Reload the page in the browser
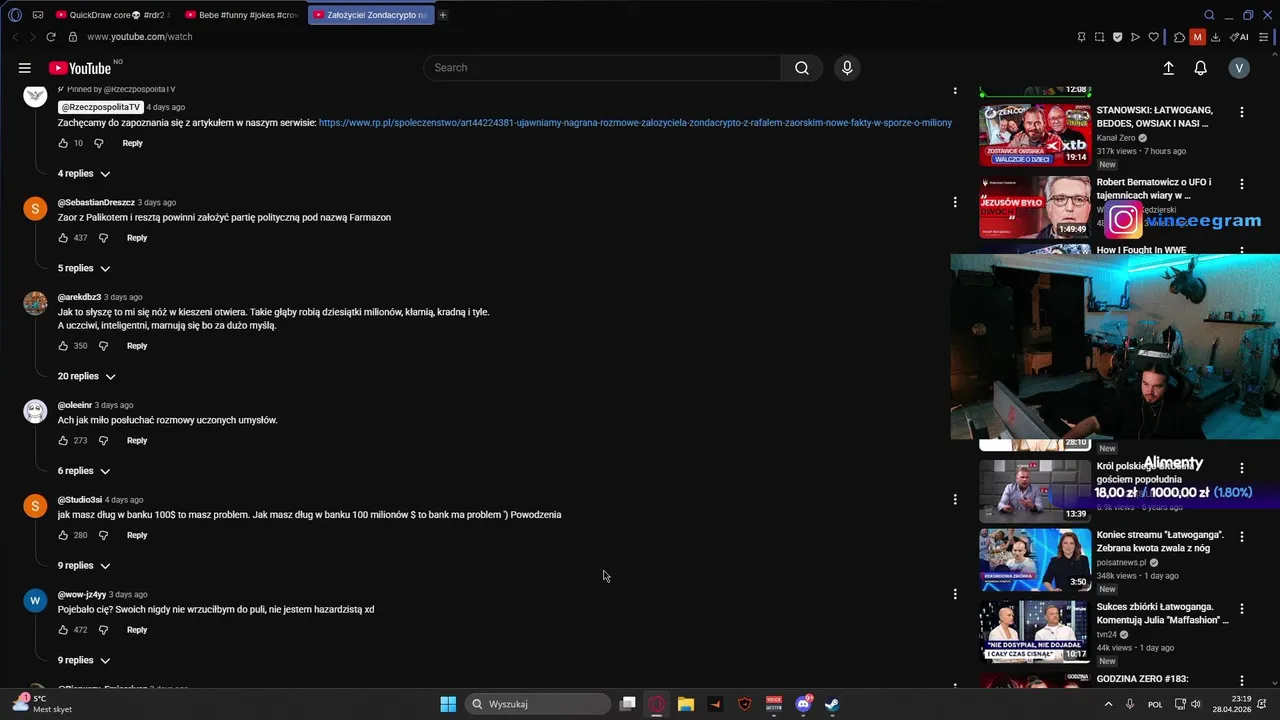The width and height of the screenshot is (1280, 720). 51,37
